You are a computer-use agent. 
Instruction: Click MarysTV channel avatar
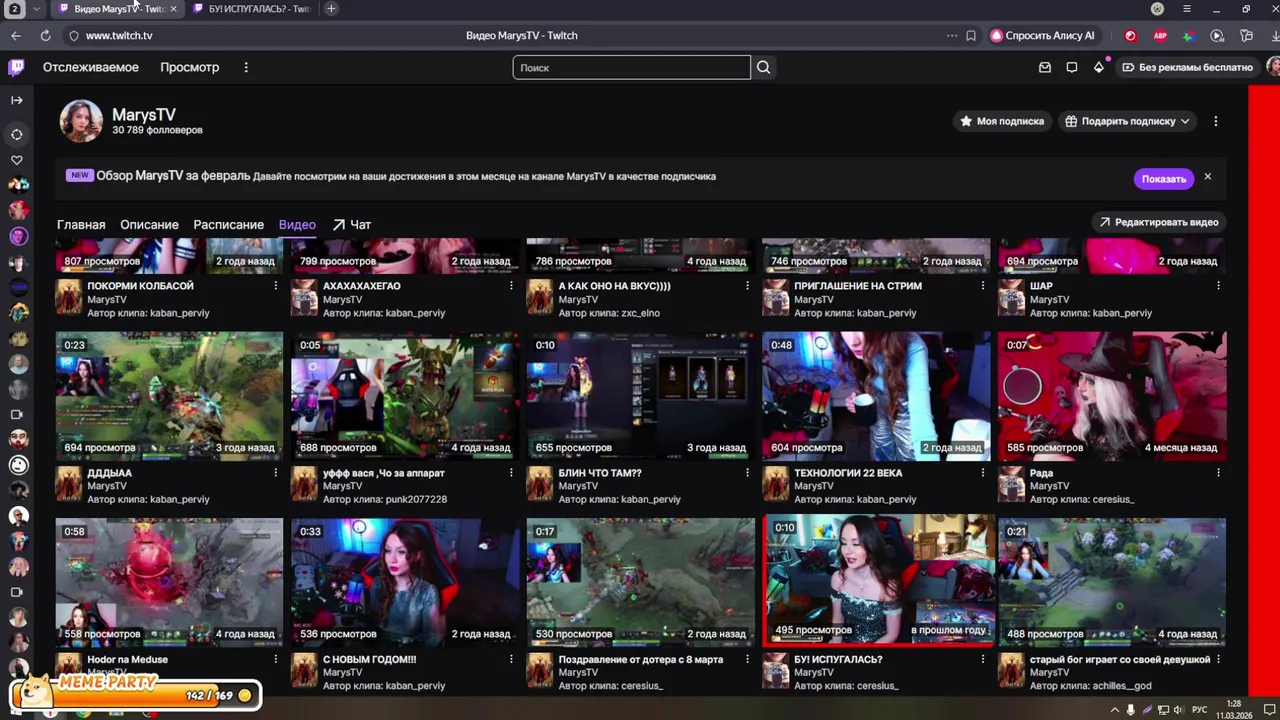pyautogui.click(x=81, y=121)
